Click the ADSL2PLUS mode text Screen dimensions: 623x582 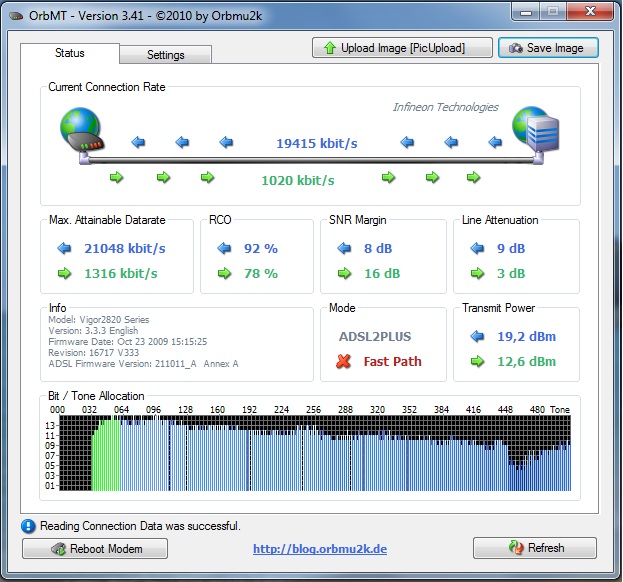[x=375, y=336]
